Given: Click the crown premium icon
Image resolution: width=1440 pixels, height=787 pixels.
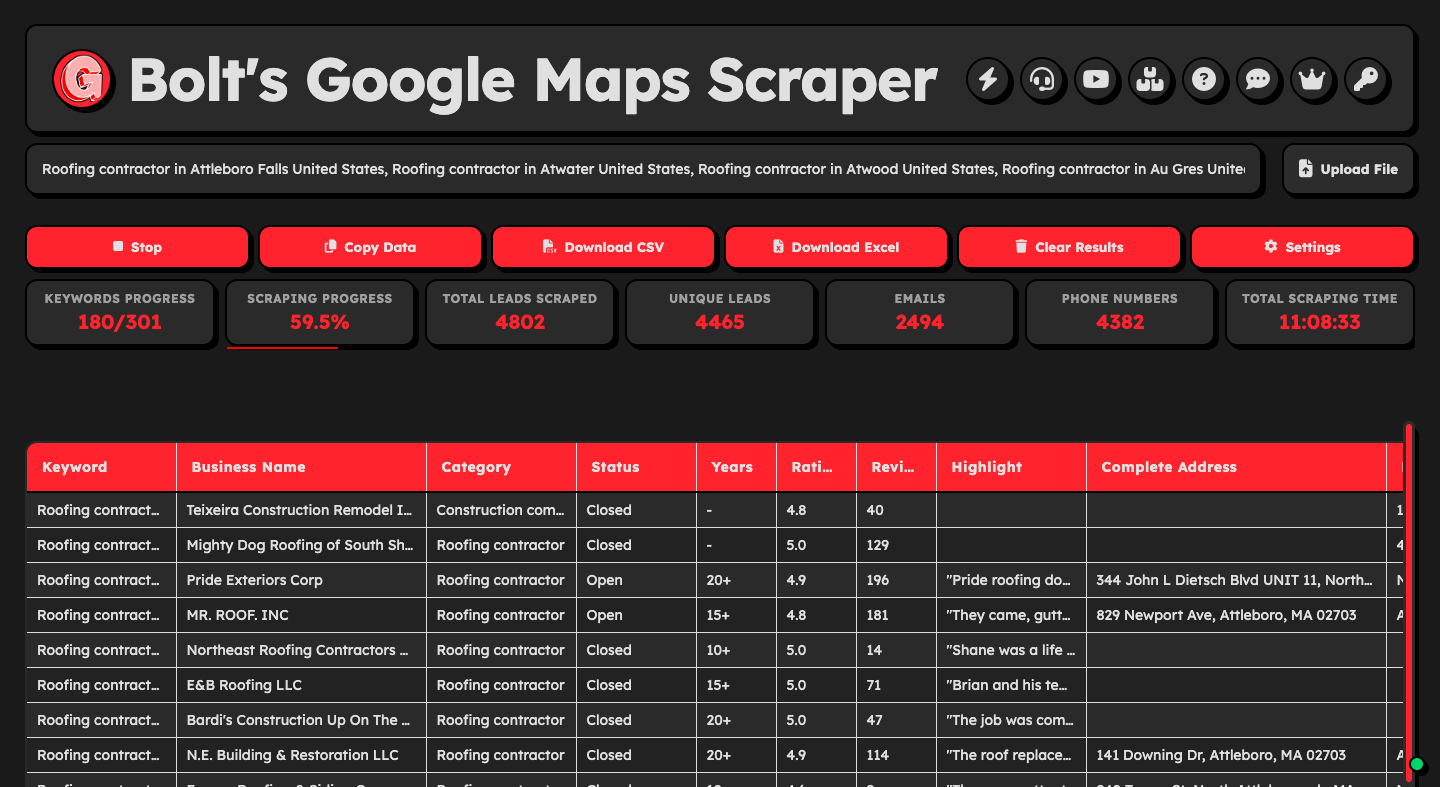Looking at the screenshot, I should tap(1312, 79).
